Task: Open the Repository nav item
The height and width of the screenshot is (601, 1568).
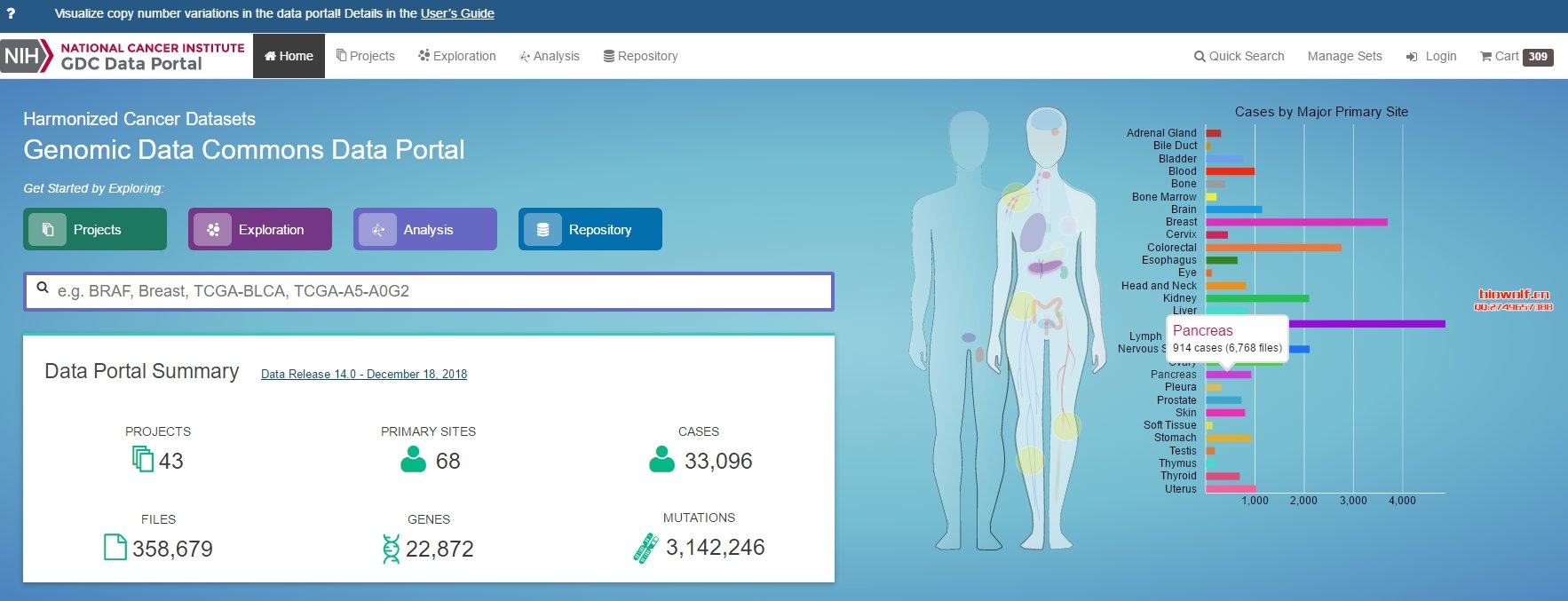Action: (640, 56)
